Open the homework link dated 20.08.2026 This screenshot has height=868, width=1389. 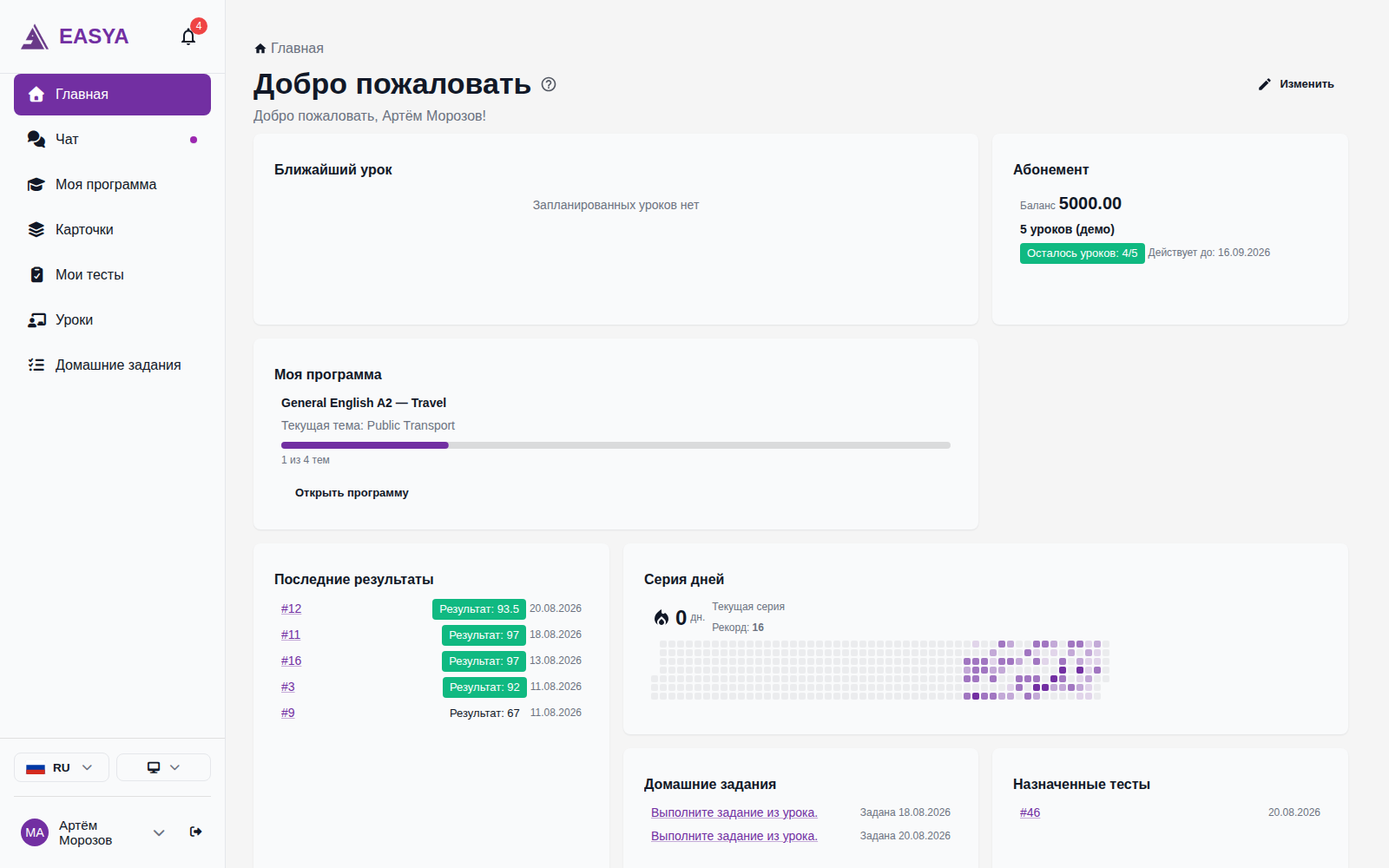click(x=734, y=836)
